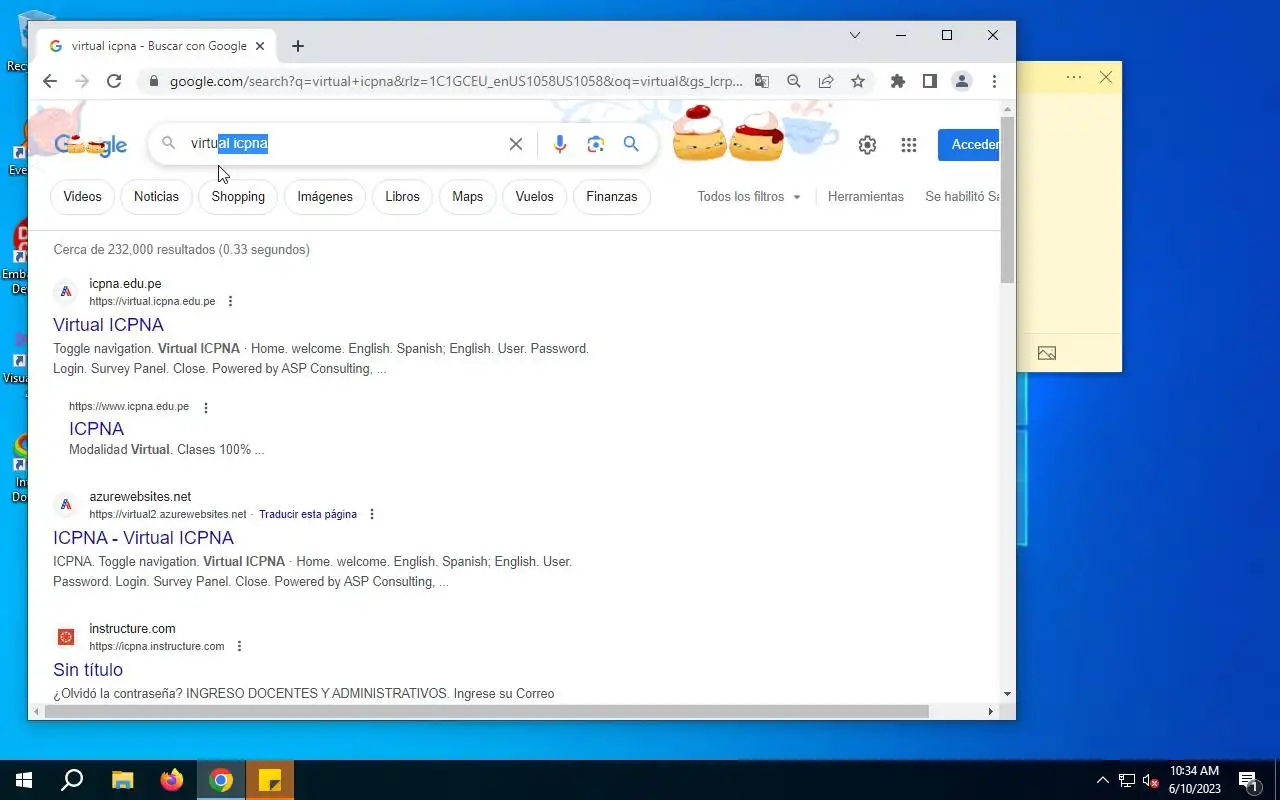Filter results by Videos
Viewport: 1280px width, 800px height.
[83, 197]
